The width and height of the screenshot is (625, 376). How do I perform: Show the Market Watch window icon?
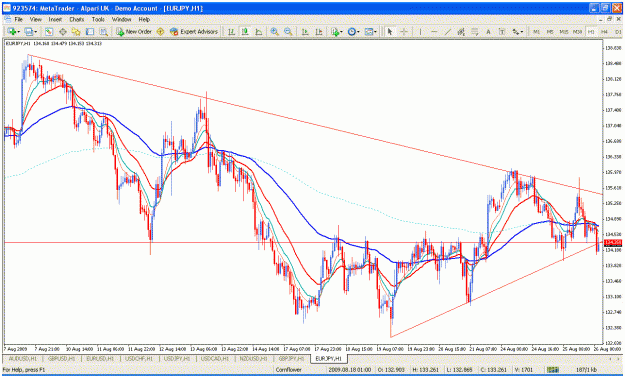coord(49,31)
